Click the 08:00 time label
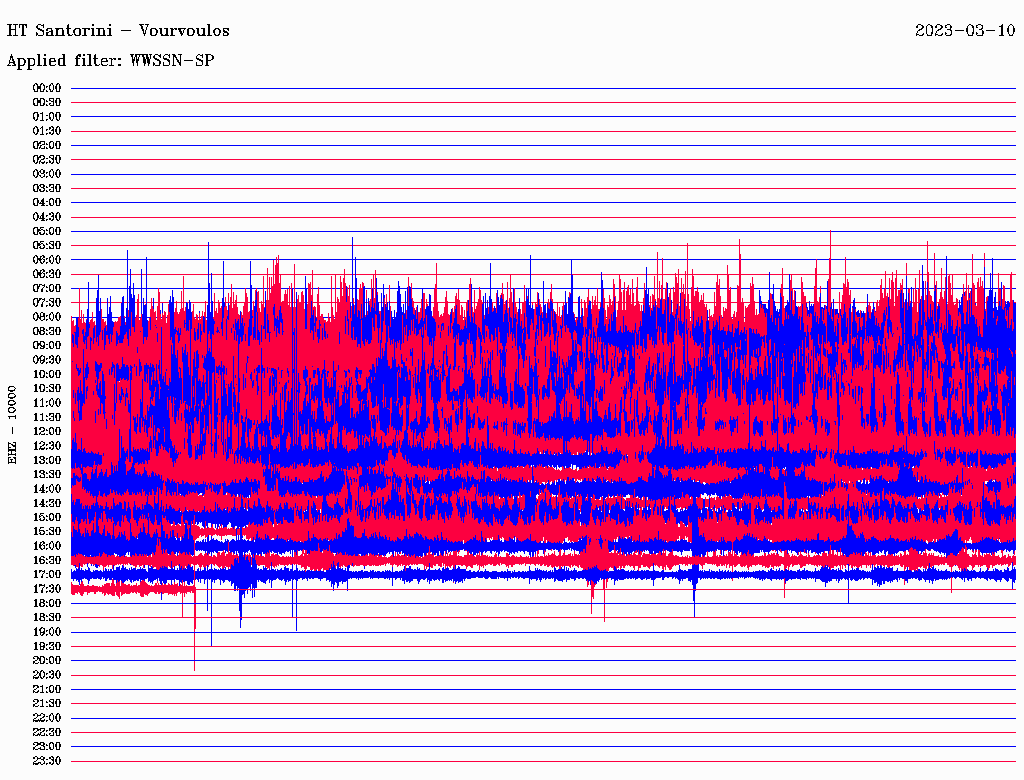Viewport: 1024px width, 780px height. 47,317
